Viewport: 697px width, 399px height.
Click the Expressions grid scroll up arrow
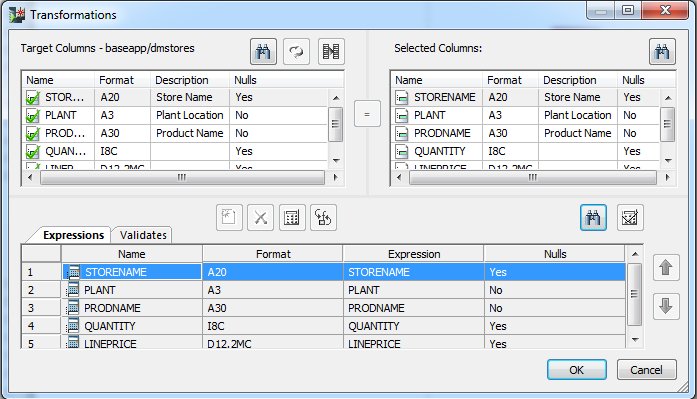coord(635,254)
